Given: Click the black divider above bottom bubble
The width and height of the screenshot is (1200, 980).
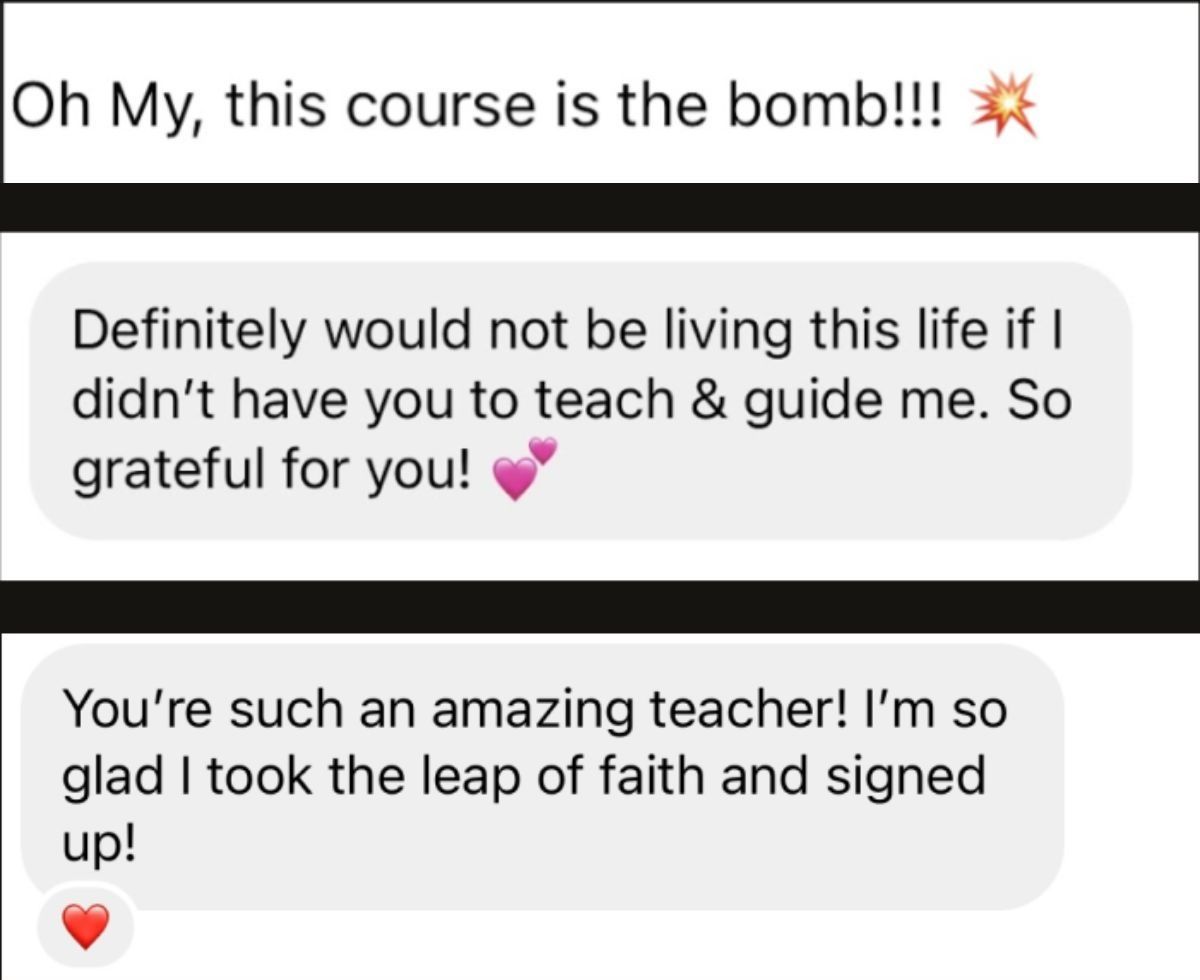Looking at the screenshot, I should (x=600, y=606).
